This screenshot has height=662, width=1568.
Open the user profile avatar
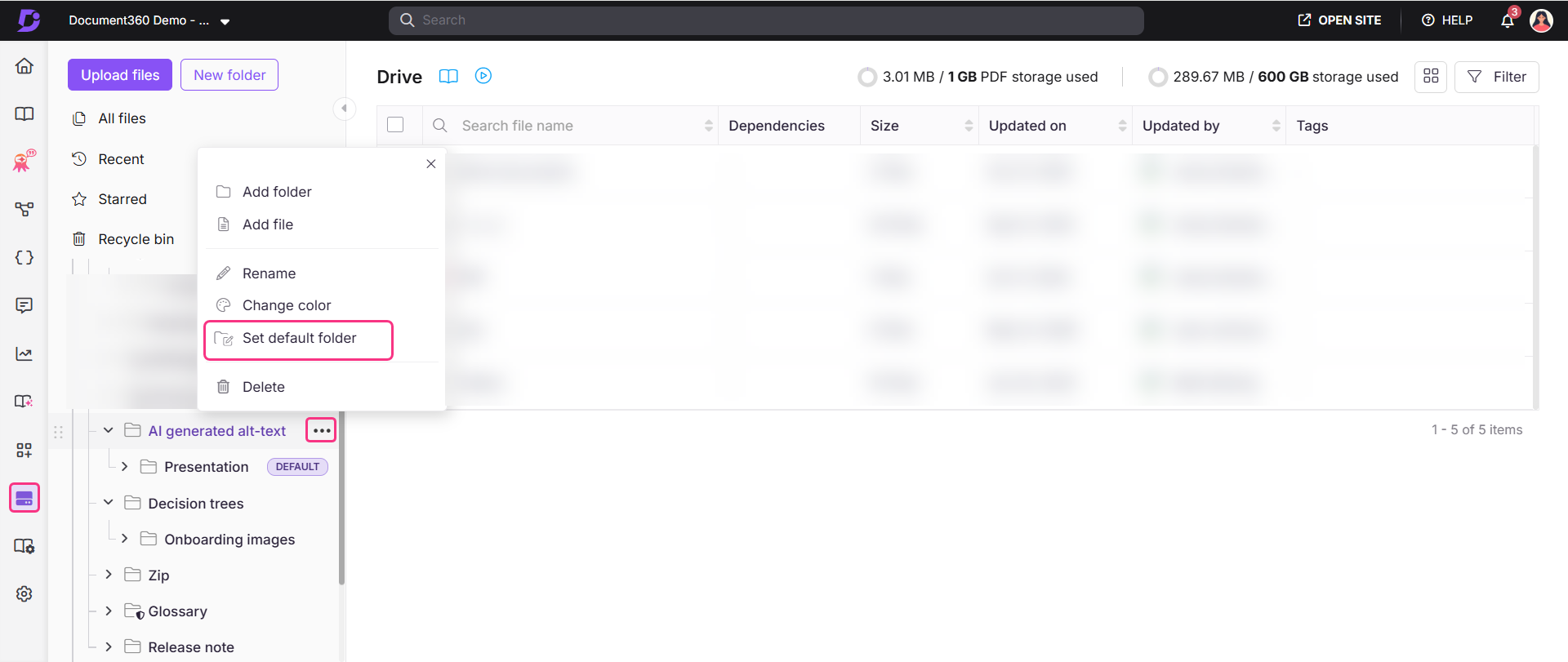pos(1541,20)
